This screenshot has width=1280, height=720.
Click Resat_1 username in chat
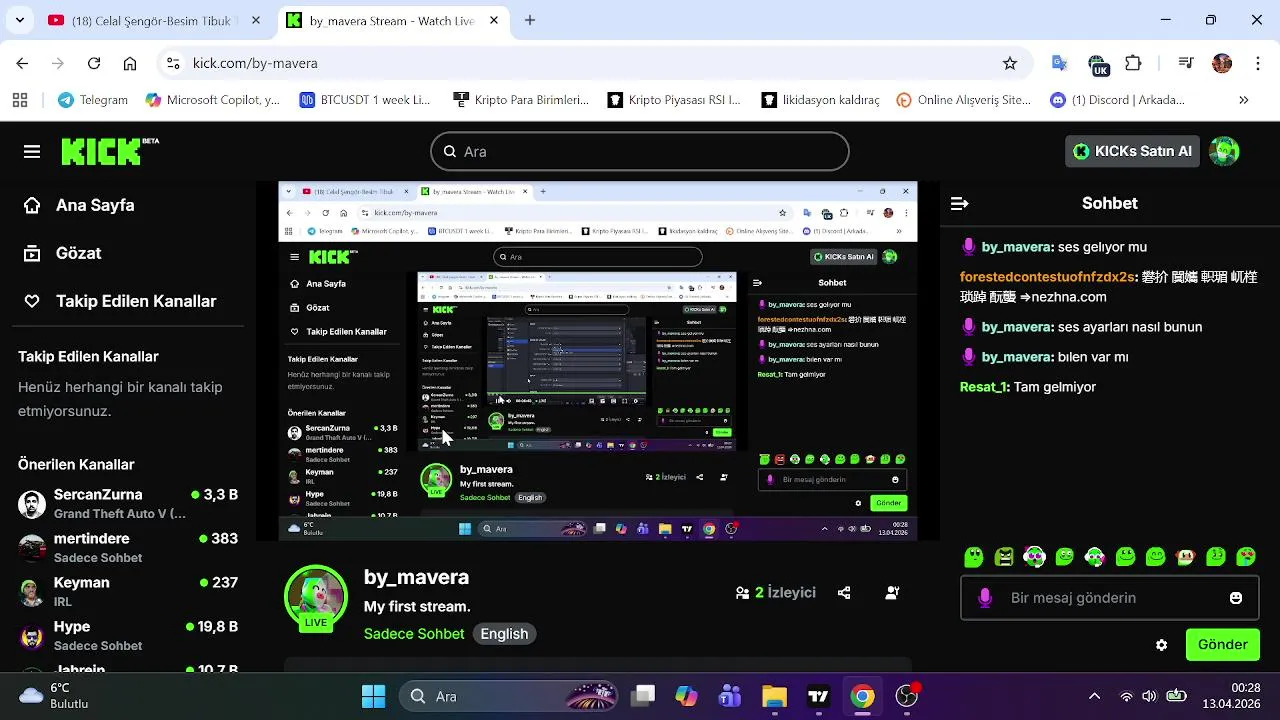(x=984, y=387)
